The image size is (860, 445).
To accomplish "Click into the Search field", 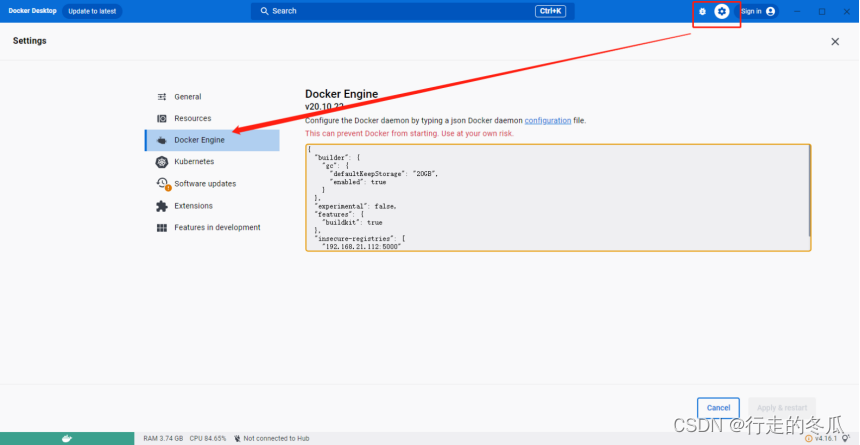I will click(x=412, y=11).
